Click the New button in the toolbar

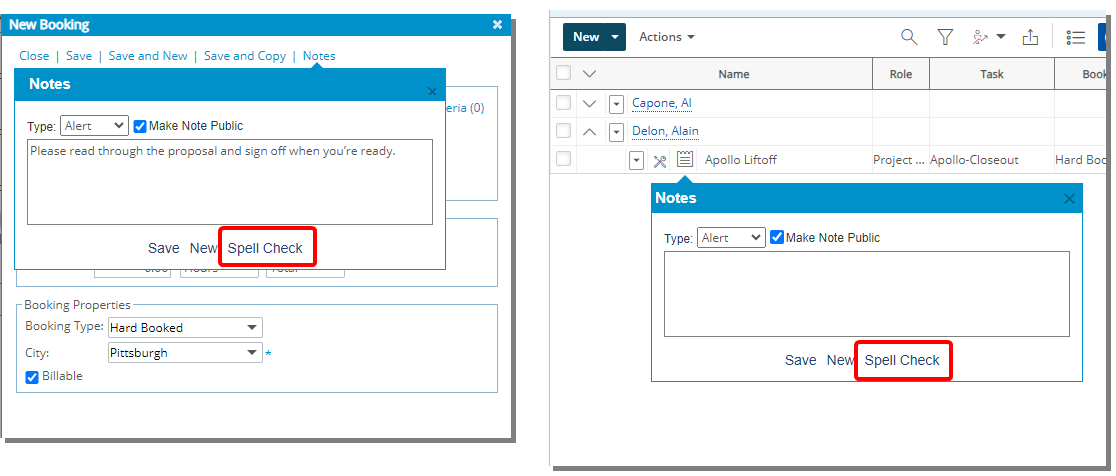point(586,37)
